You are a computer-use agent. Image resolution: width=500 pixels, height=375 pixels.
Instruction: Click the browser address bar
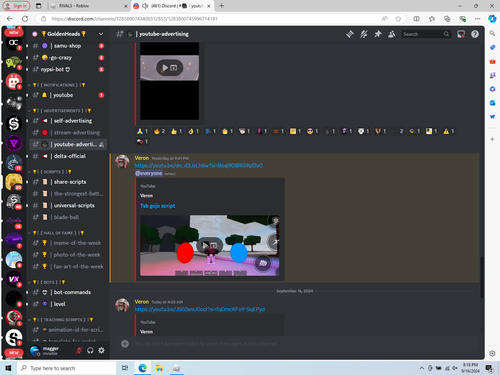tap(213, 19)
